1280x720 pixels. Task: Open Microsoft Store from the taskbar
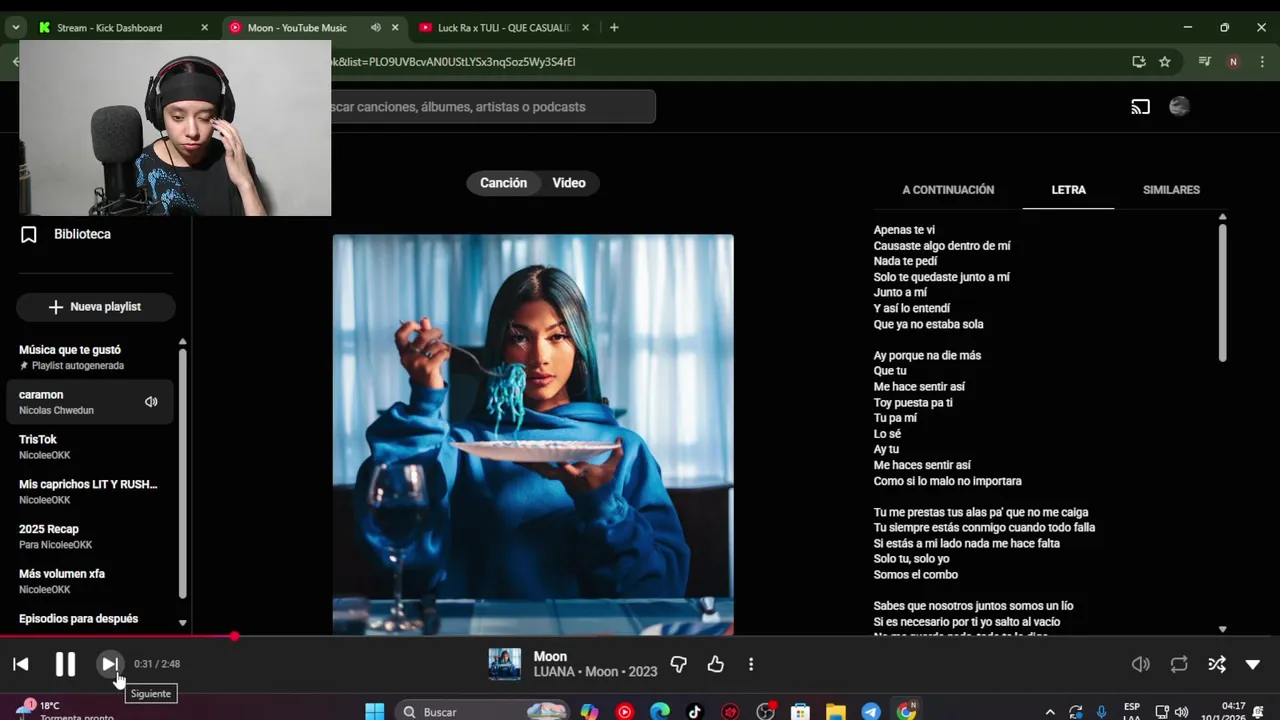click(x=800, y=712)
